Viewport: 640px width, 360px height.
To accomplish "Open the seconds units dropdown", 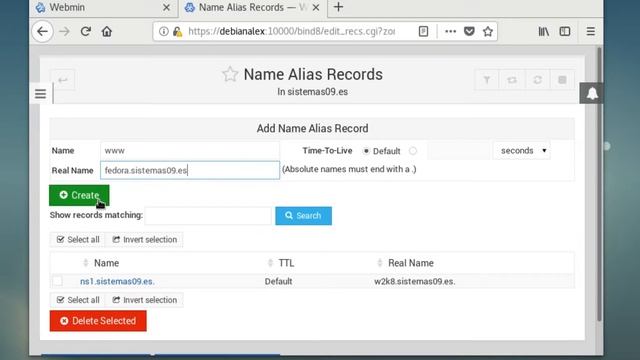I will (x=522, y=151).
